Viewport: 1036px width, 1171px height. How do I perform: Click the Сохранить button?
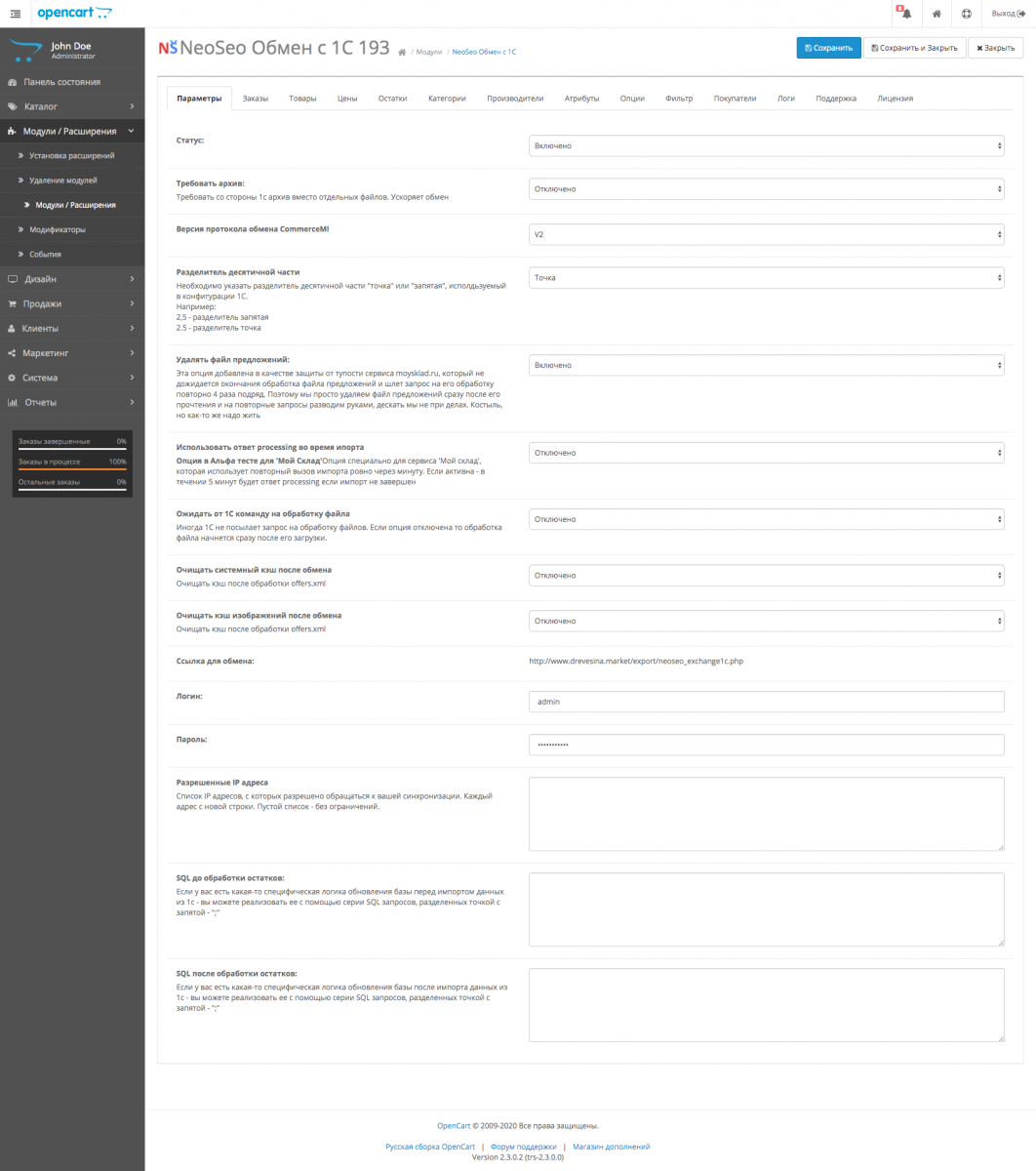pos(828,48)
